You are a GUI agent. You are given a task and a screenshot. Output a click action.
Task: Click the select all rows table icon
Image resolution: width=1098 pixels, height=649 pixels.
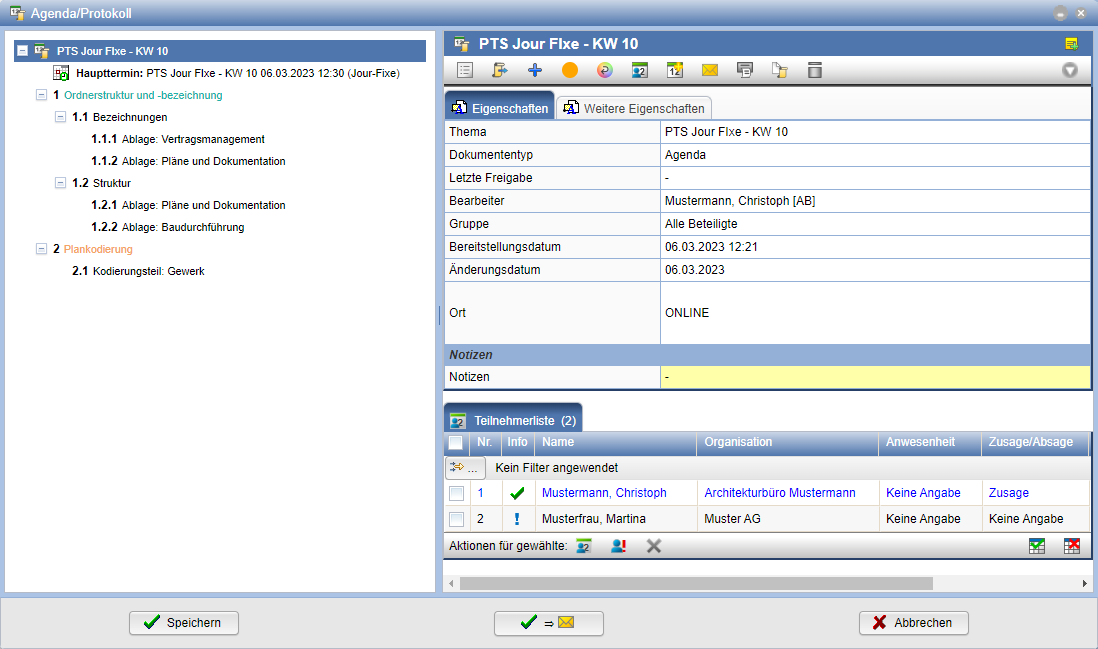pyautogui.click(x=1037, y=546)
